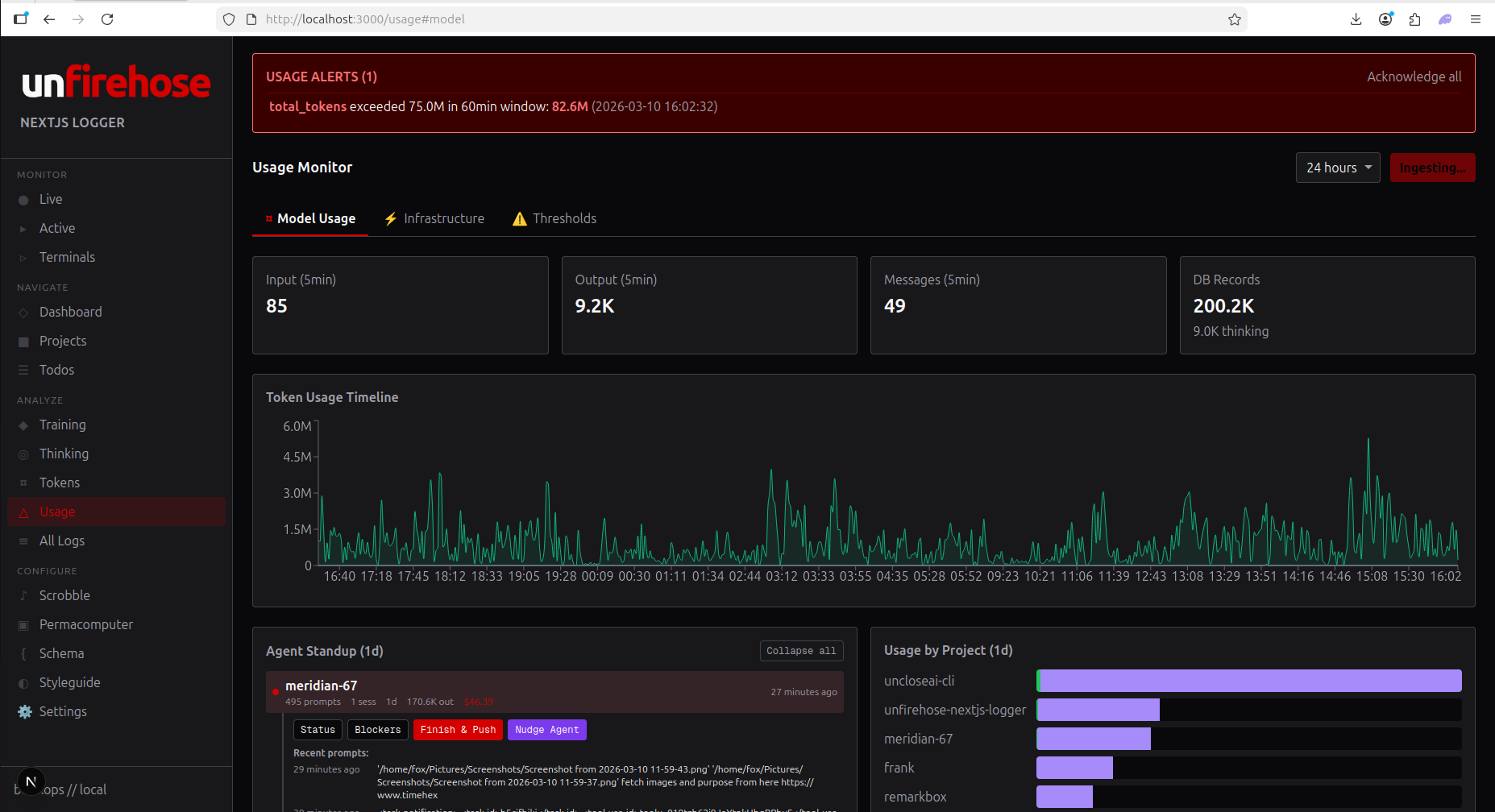Switch to the Infrastructure tab
1495x812 pixels.
tap(434, 218)
